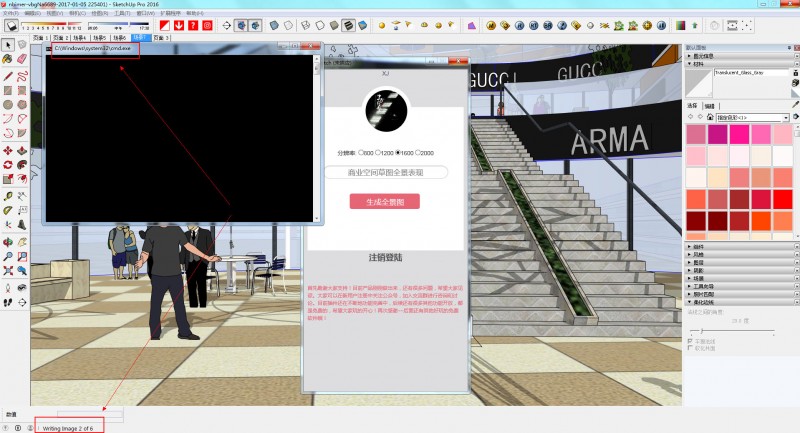Screen dimensions: 800x433
Task: Pick the Rotate tool
Action: pyautogui.click(x=8, y=165)
